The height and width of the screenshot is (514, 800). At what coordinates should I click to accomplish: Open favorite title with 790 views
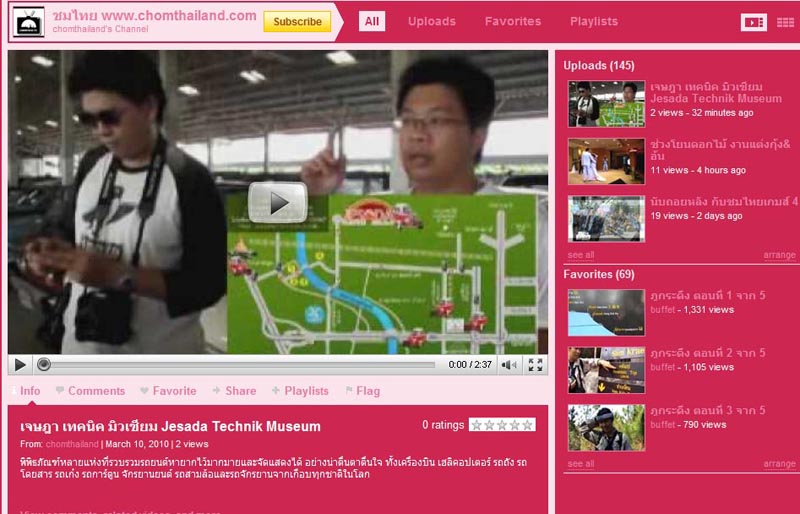point(708,410)
